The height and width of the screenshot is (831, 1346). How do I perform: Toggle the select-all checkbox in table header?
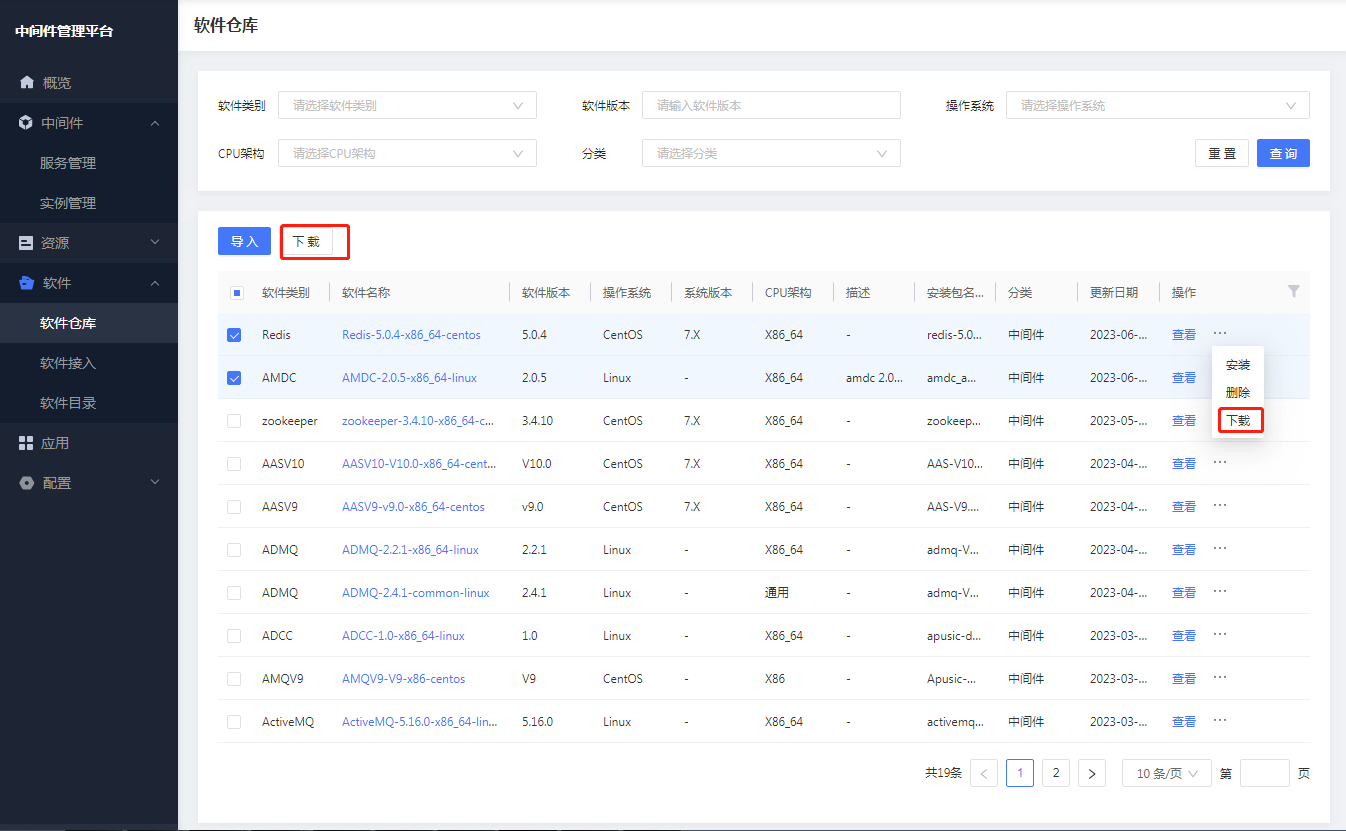[237, 293]
